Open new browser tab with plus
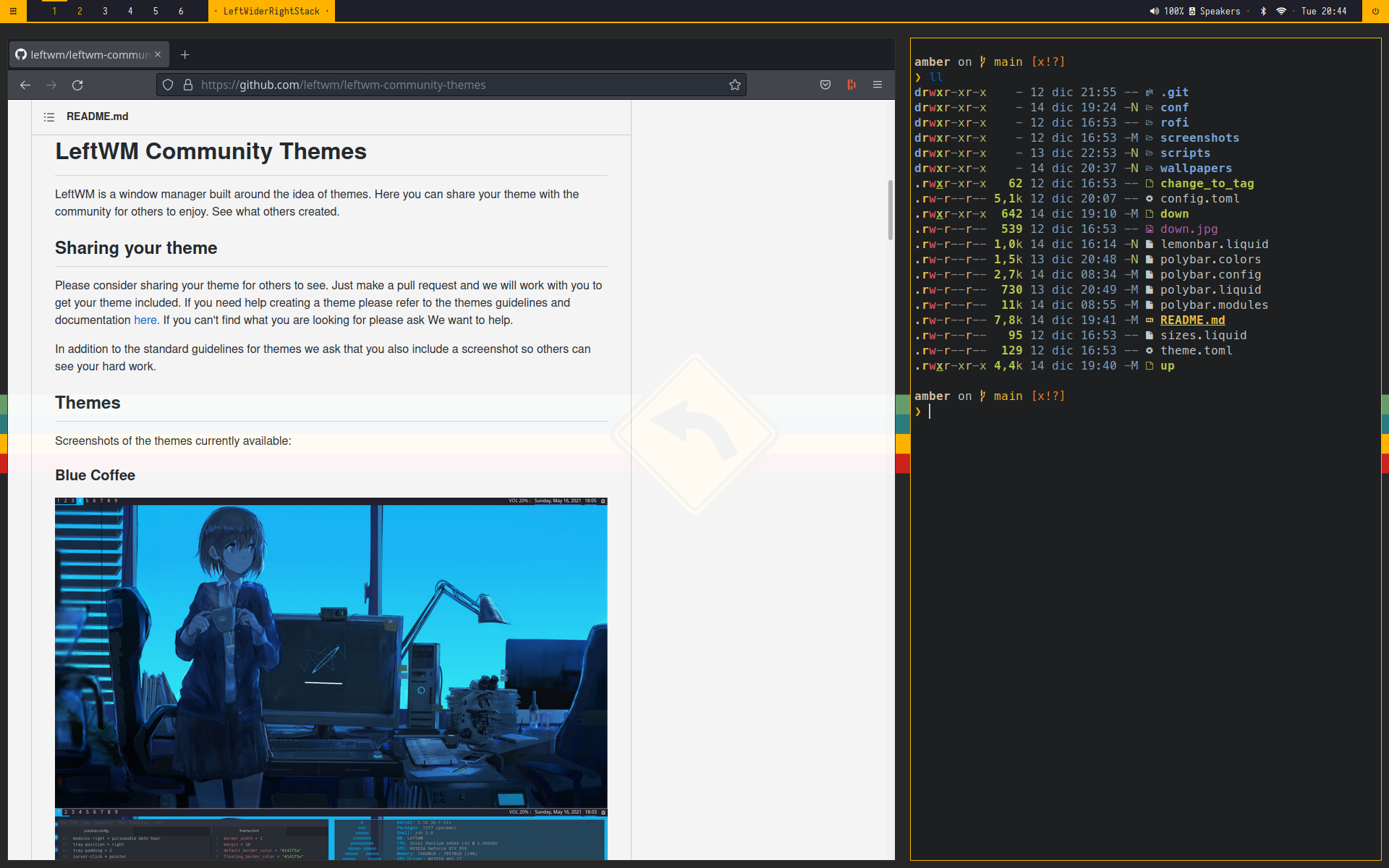This screenshot has width=1389, height=868. (x=185, y=54)
